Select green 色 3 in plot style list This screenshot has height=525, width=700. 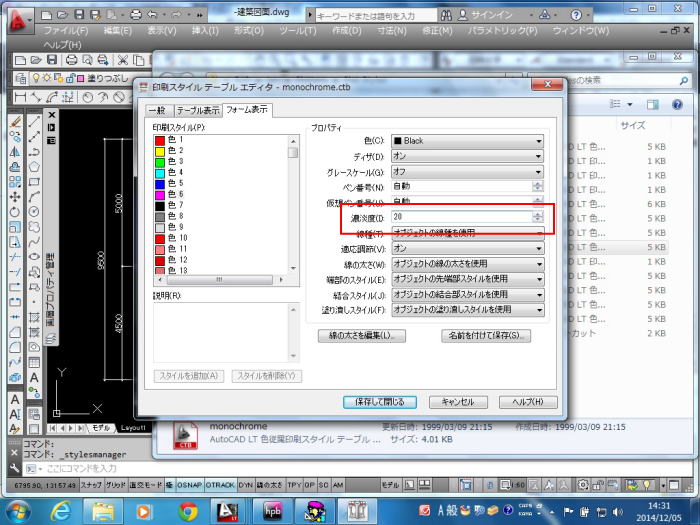[170, 162]
